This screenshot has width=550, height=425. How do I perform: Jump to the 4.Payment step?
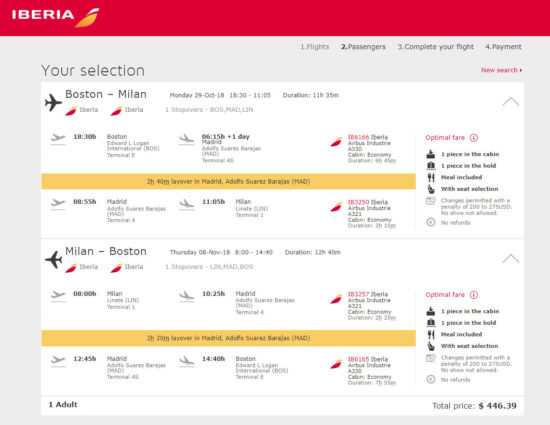[x=503, y=47]
